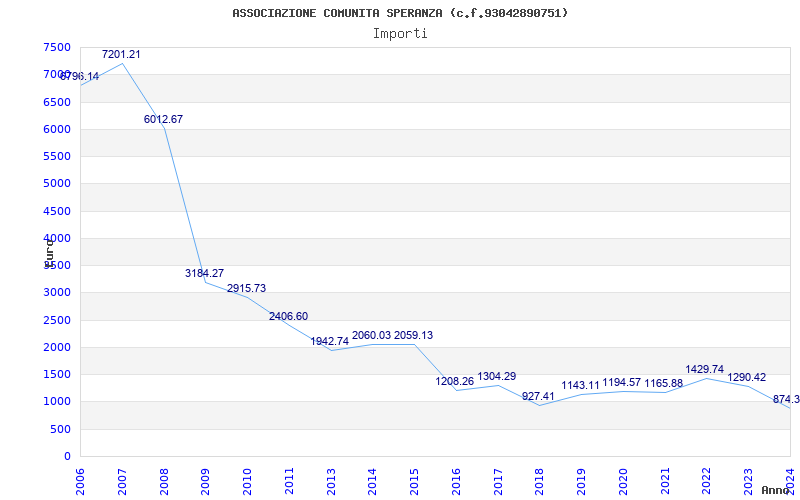
Task: Click the 6500 y-axis tick label
Action: (57, 102)
